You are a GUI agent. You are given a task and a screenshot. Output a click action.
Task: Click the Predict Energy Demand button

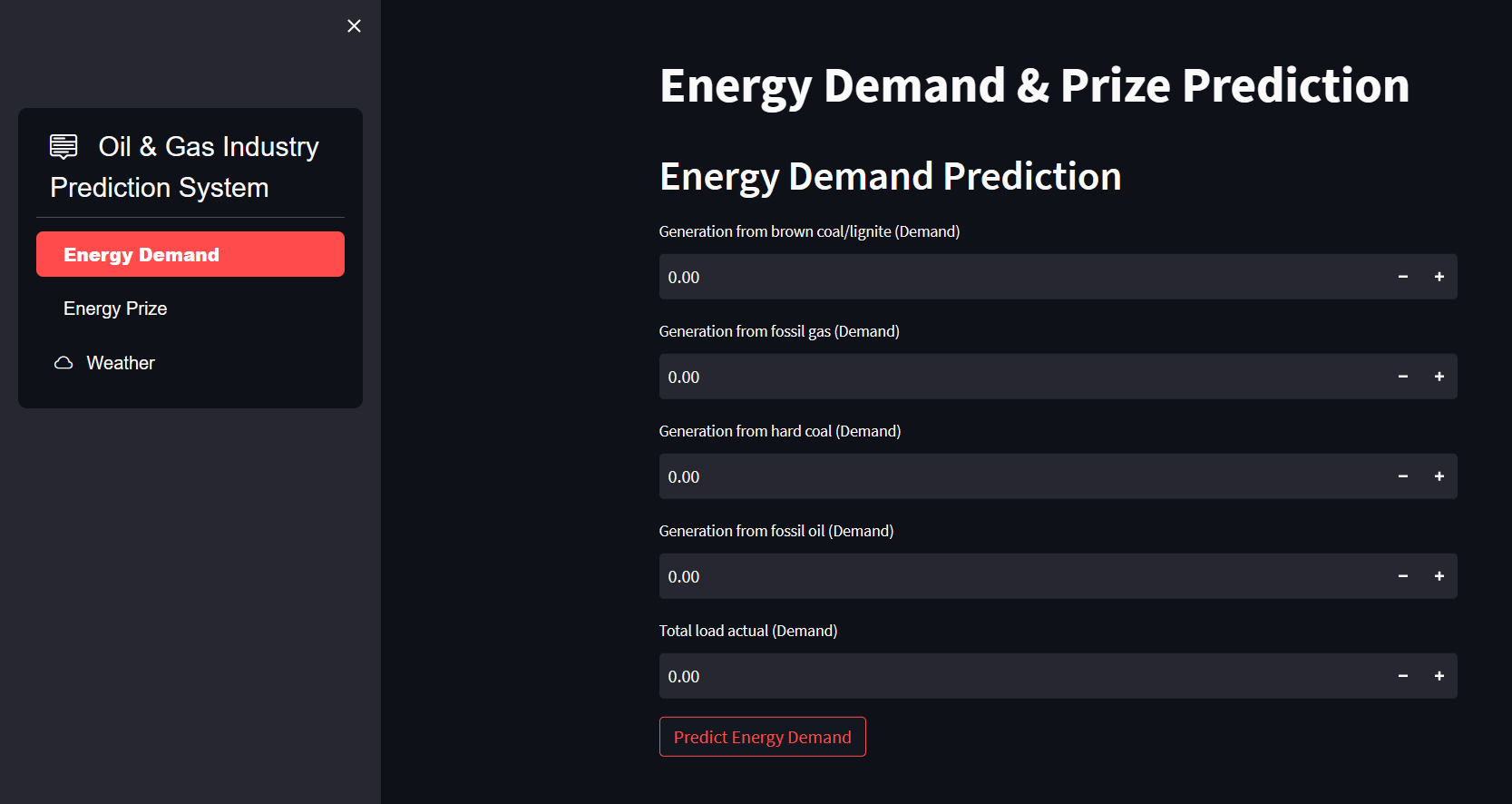(x=762, y=737)
